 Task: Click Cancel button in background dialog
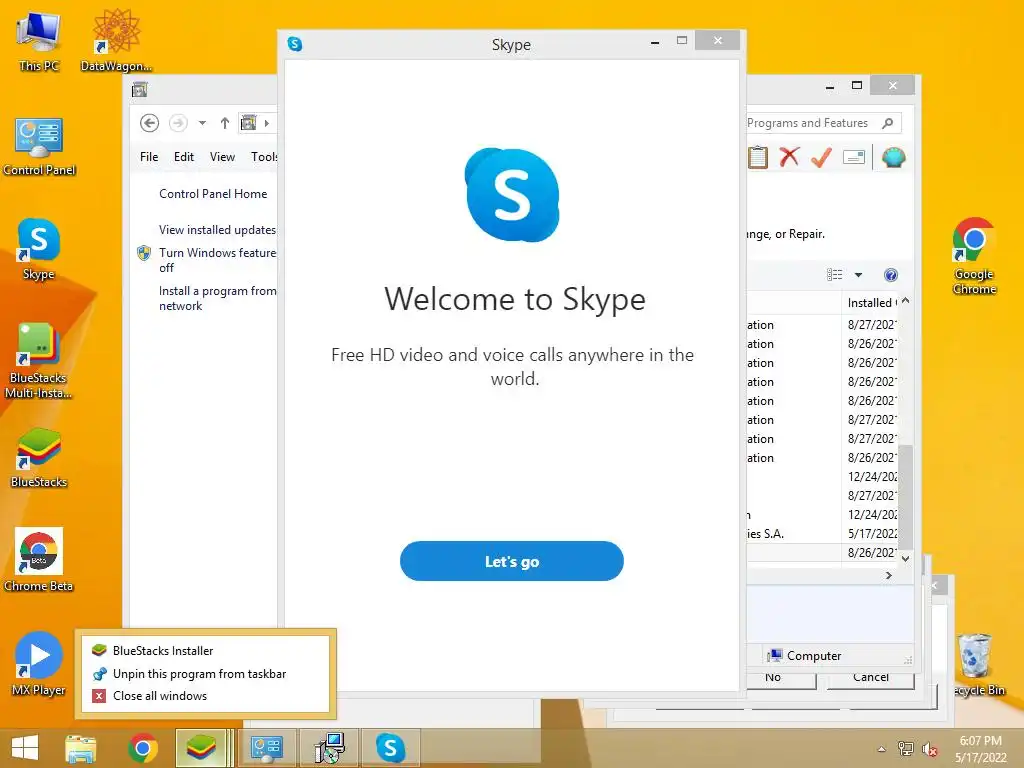pos(871,679)
